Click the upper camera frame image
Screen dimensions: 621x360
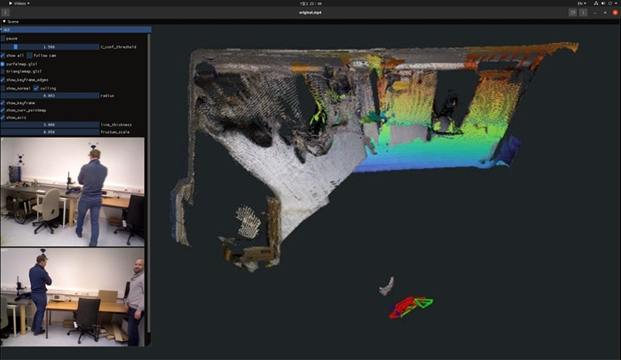pyautogui.click(x=73, y=192)
